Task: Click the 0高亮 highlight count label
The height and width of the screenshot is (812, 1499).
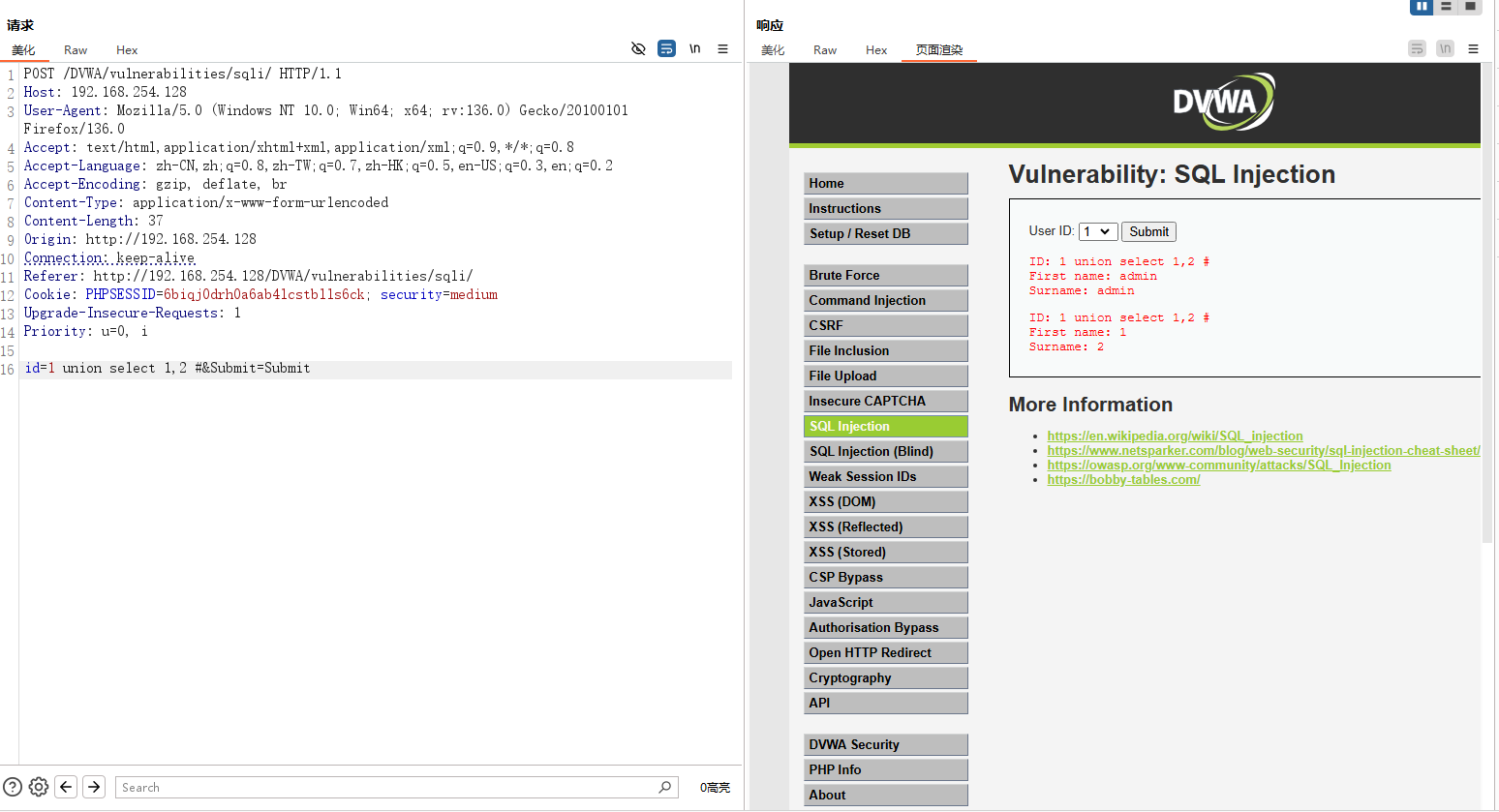Action: point(715,788)
